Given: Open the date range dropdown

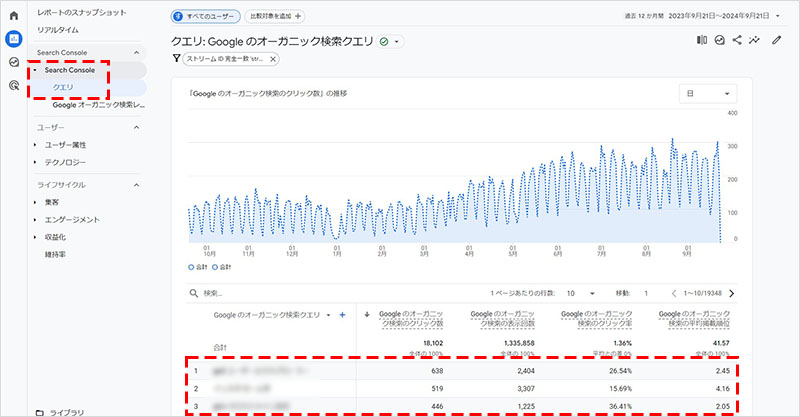Looking at the screenshot, I should [x=778, y=16].
